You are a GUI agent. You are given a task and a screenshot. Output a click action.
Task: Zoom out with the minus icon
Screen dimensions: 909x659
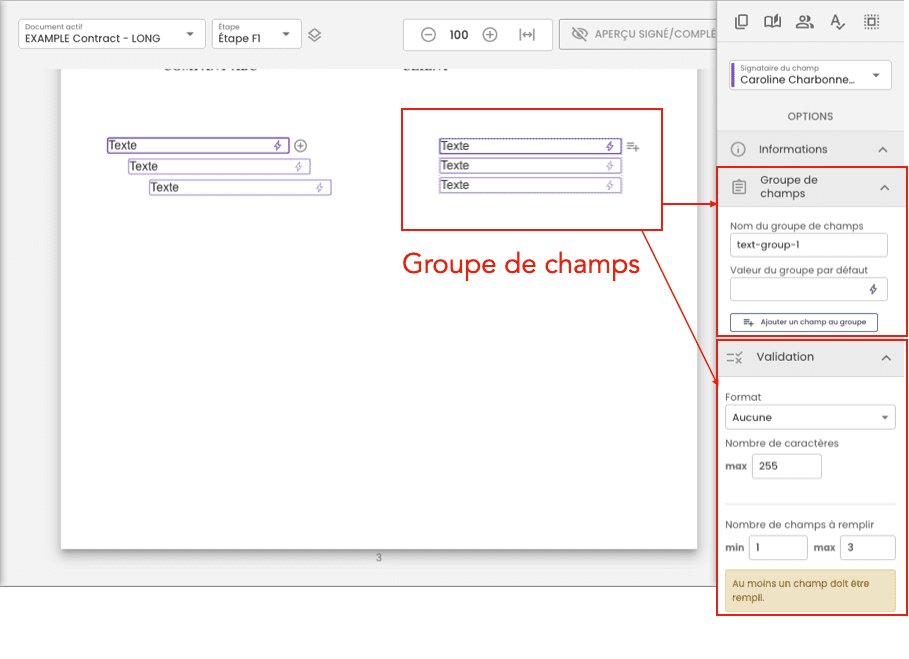tap(428, 35)
